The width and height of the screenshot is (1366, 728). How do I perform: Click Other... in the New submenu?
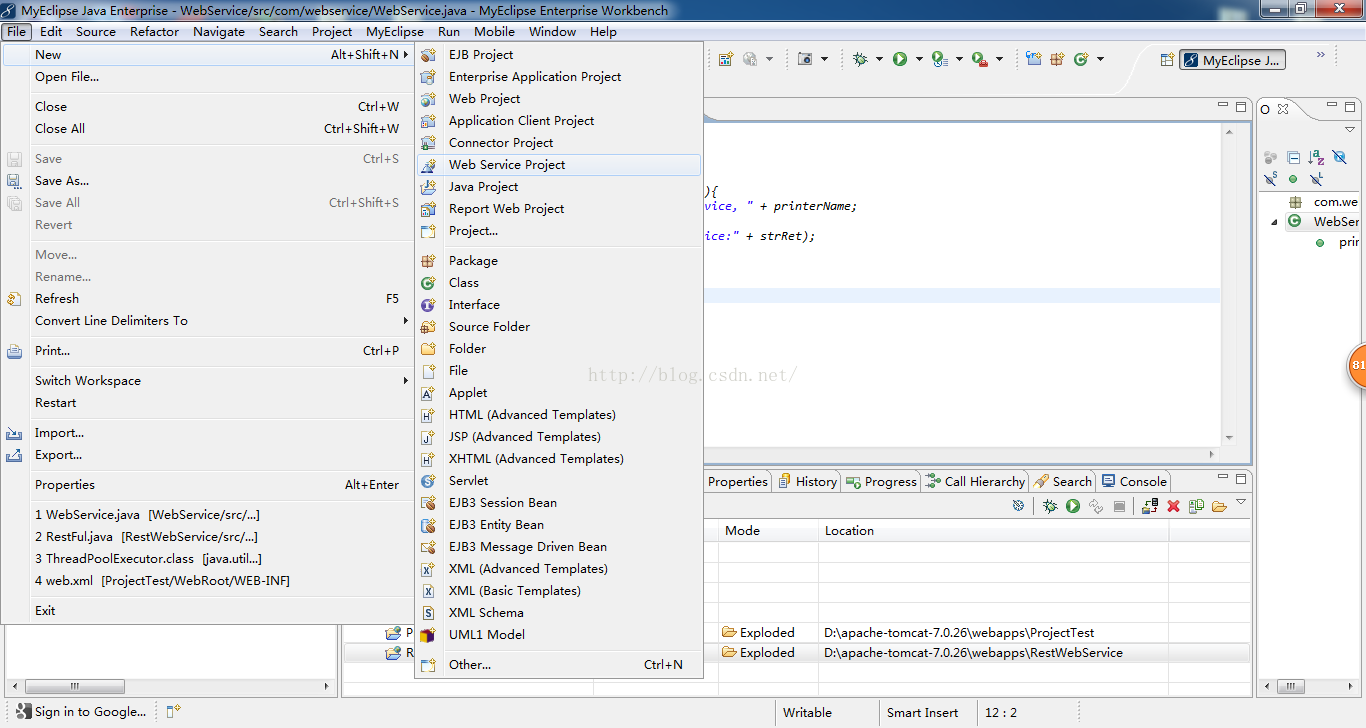[x=559, y=665]
